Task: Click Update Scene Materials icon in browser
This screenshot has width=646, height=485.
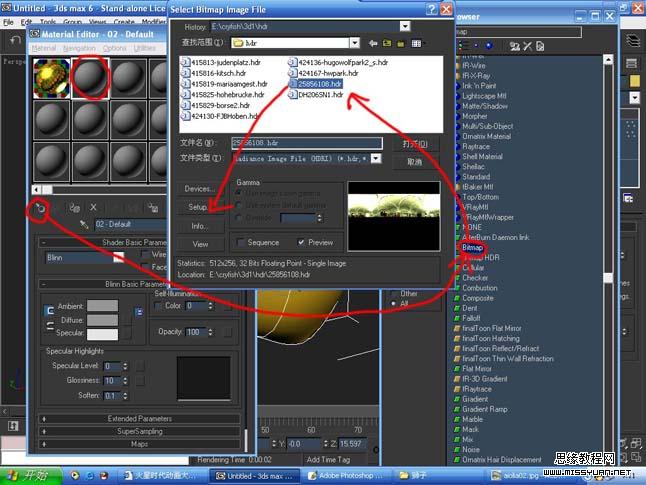Action: coord(515,46)
